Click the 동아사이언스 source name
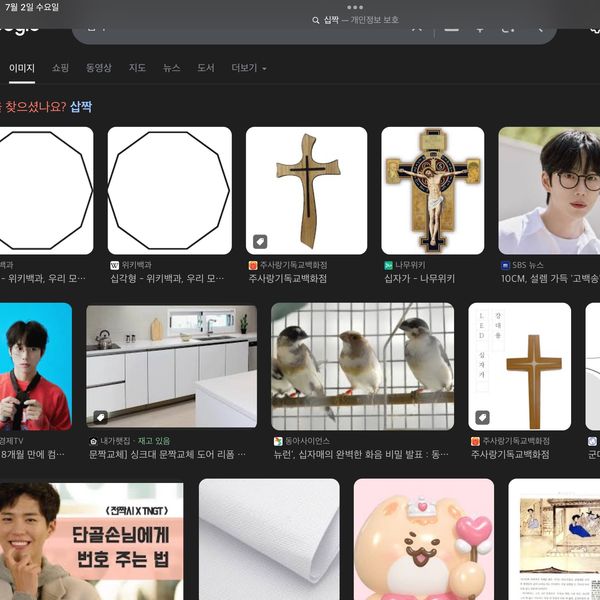 pyautogui.click(x=307, y=441)
